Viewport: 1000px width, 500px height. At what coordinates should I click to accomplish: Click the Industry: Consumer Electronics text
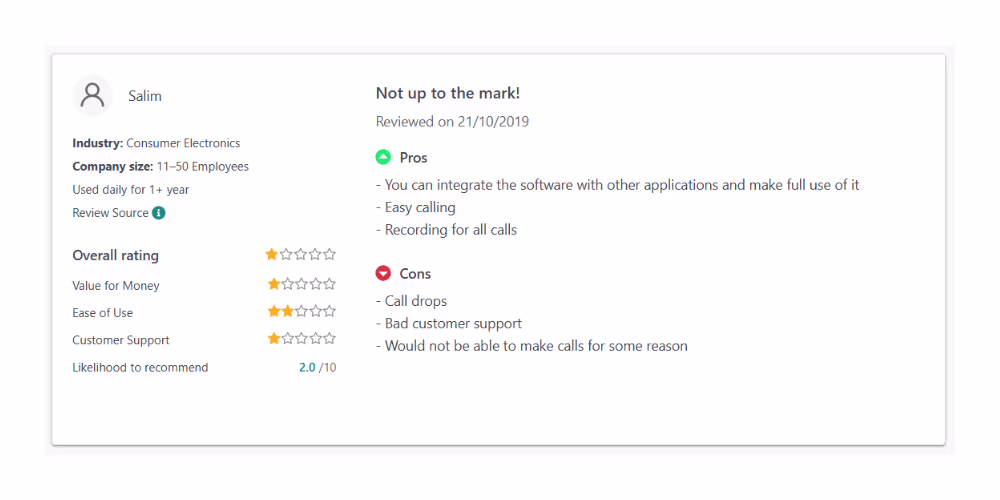(x=156, y=143)
